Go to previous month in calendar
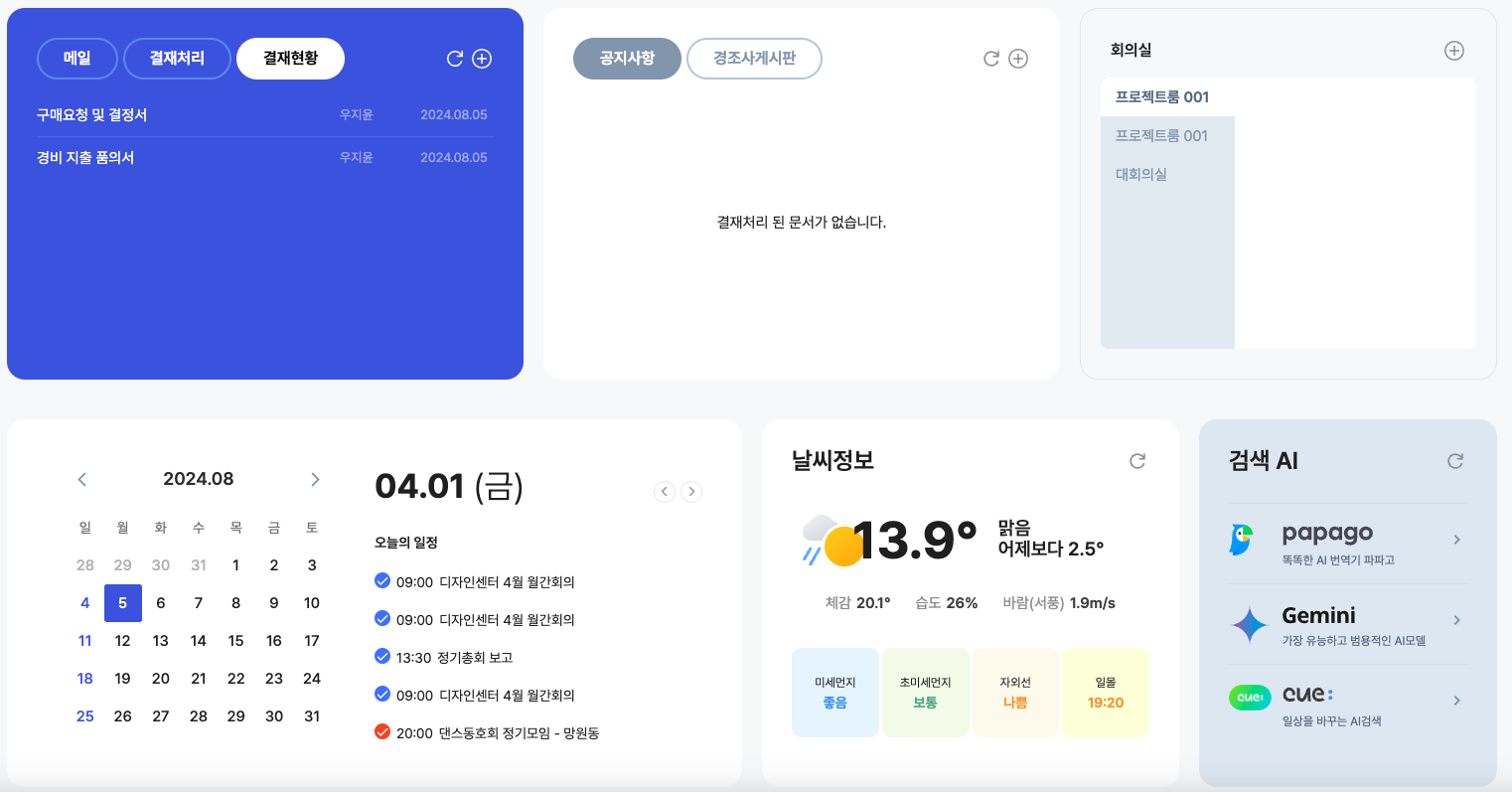1512x792 pixels. pyautogui.click(x=82, y=479)
